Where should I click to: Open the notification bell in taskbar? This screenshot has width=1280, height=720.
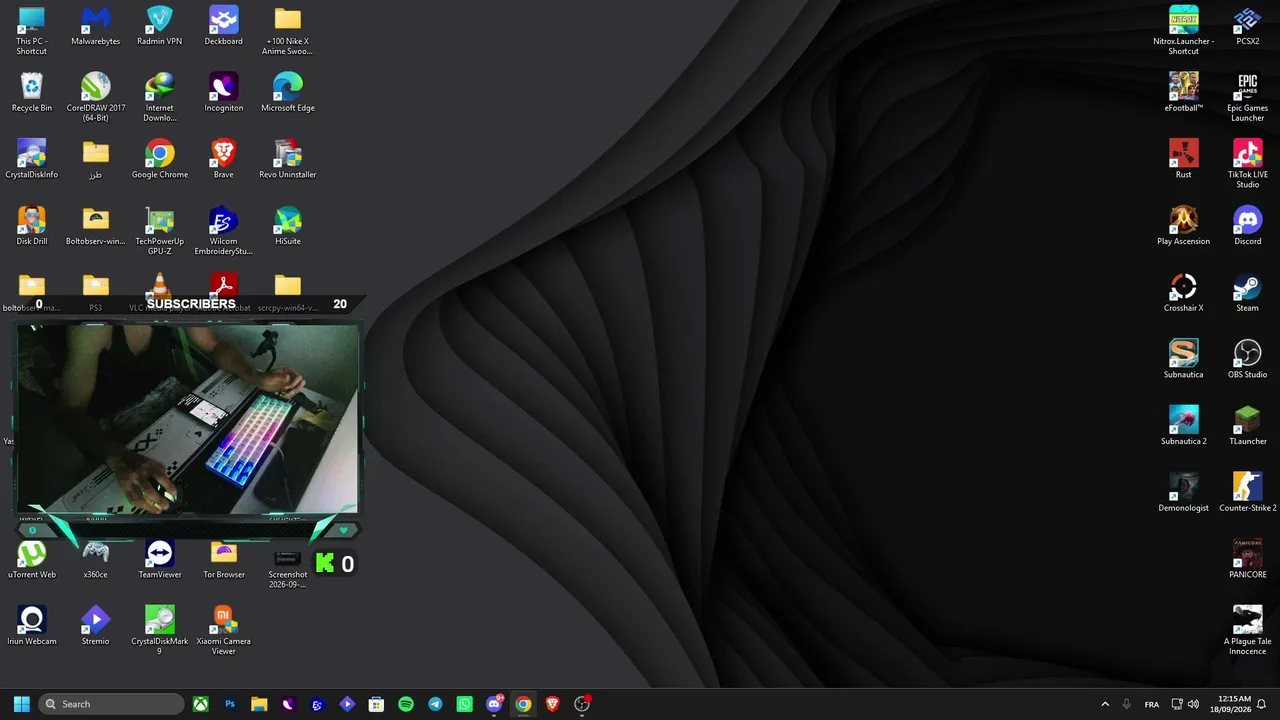click(x=1261, y=704)
